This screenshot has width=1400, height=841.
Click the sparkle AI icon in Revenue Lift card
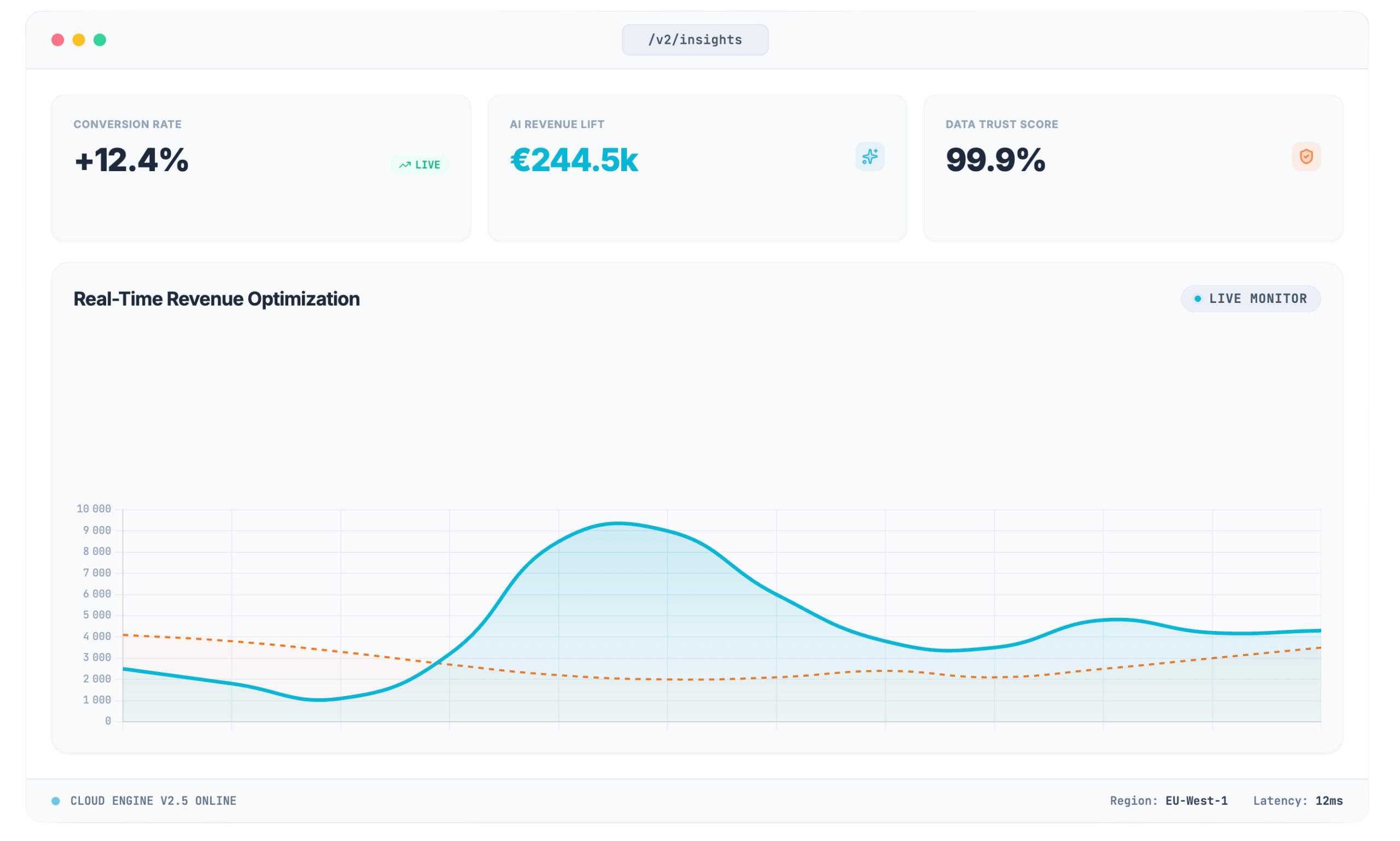click(x=870, y=156)
